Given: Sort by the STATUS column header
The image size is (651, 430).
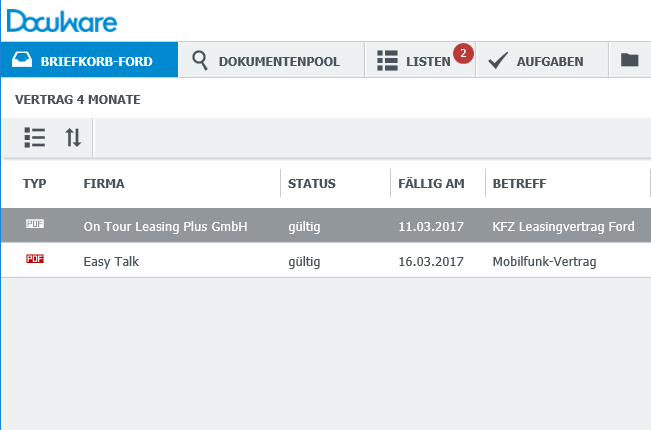Looking at the screenshot, I should (x=311, y=183).
